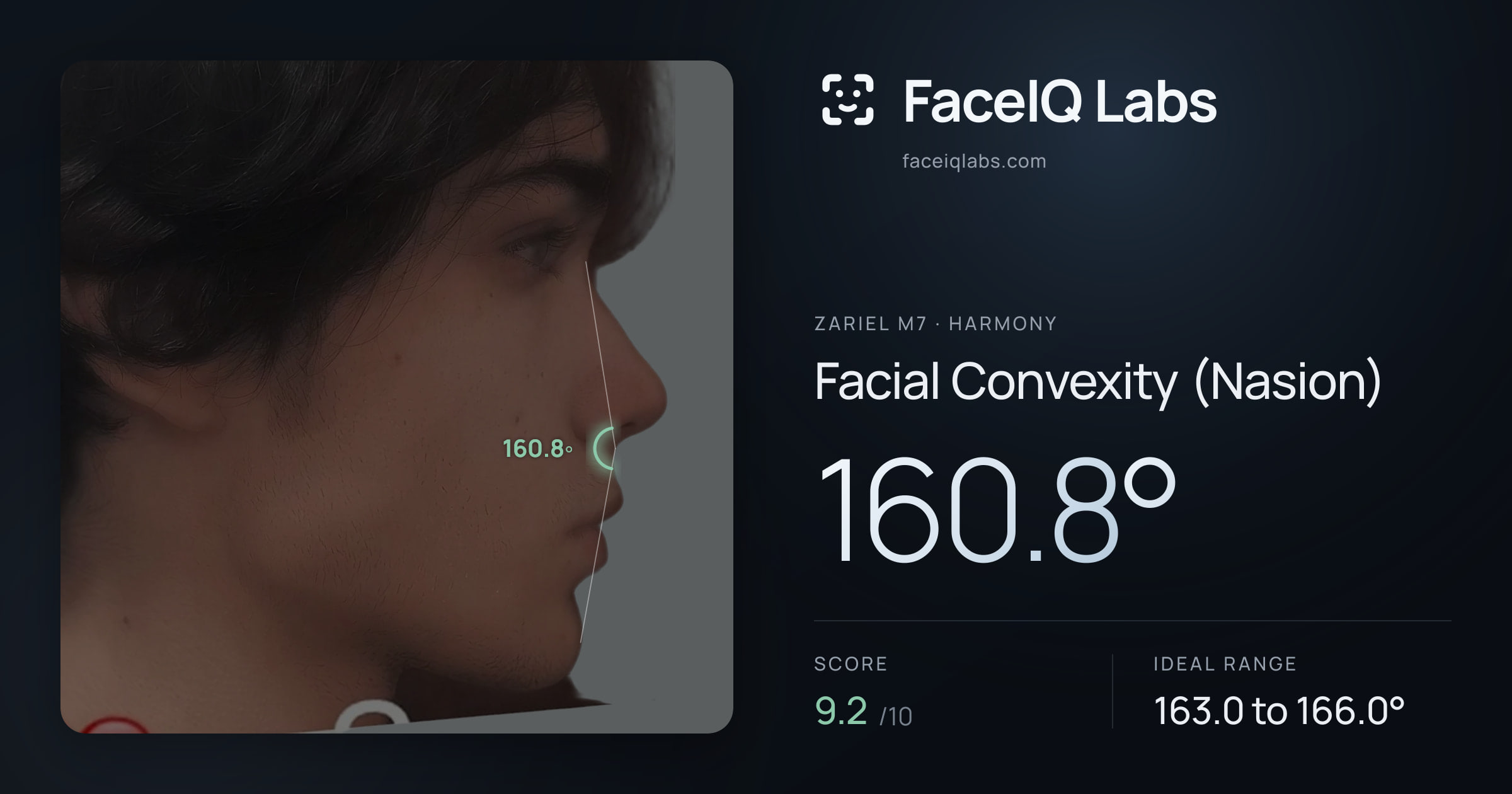Click the side profile photo thumbnail
Viewport: 1512px width, 794px height.
coord(397,397)
